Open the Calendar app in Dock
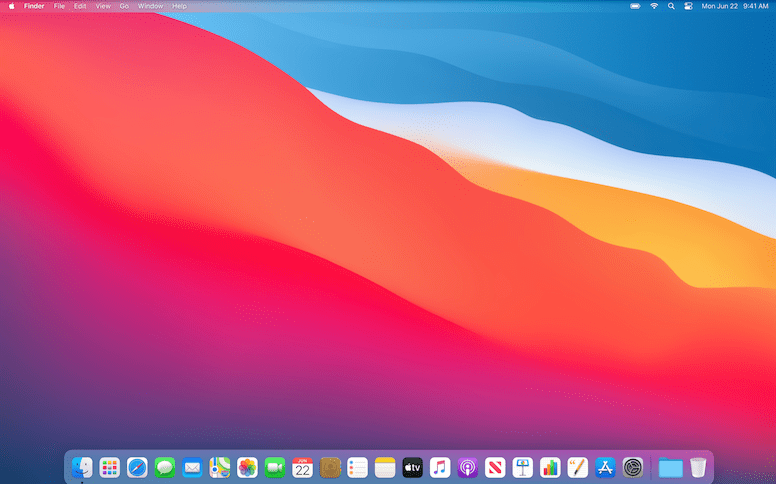The width and height of the screenshot is (776, 484). [302, 467]
